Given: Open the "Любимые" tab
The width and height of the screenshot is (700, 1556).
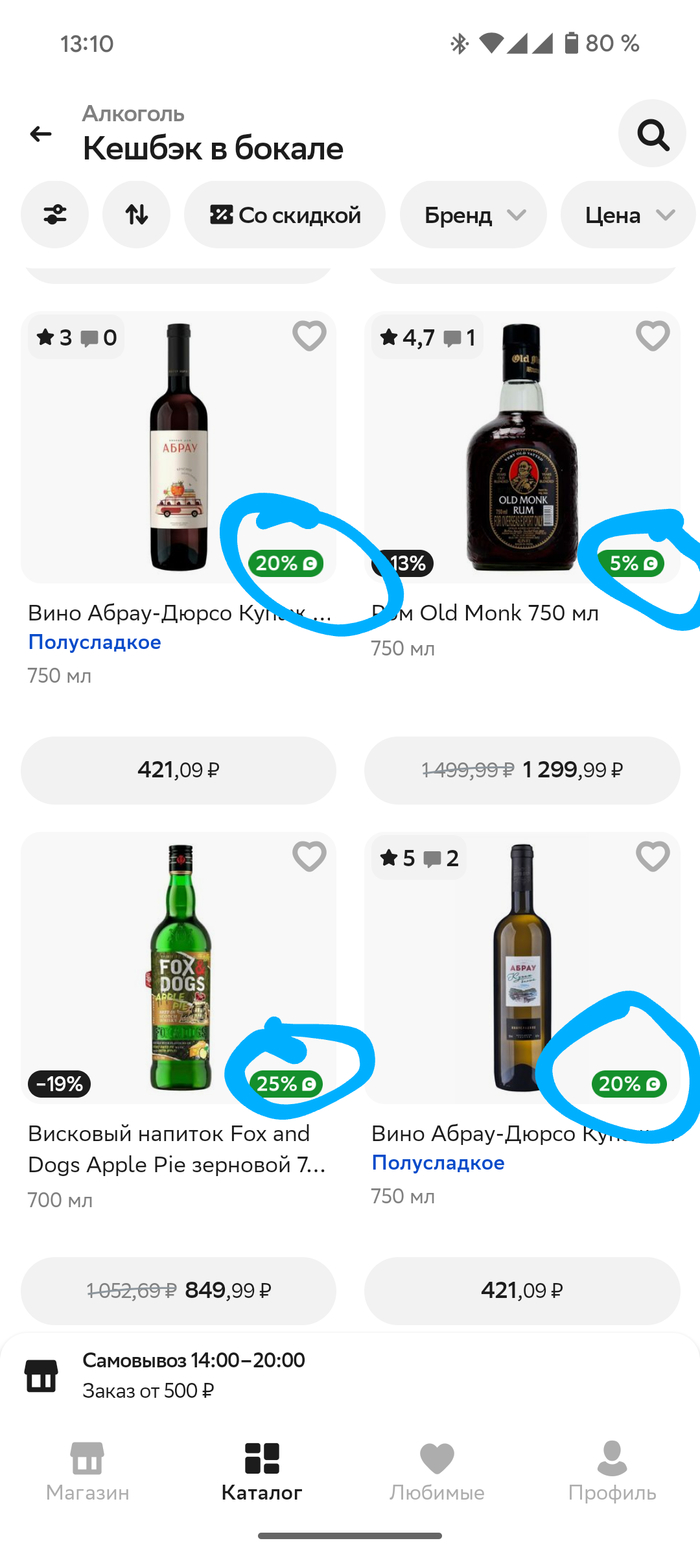Looking at the screenshot, I should 437,1471.
